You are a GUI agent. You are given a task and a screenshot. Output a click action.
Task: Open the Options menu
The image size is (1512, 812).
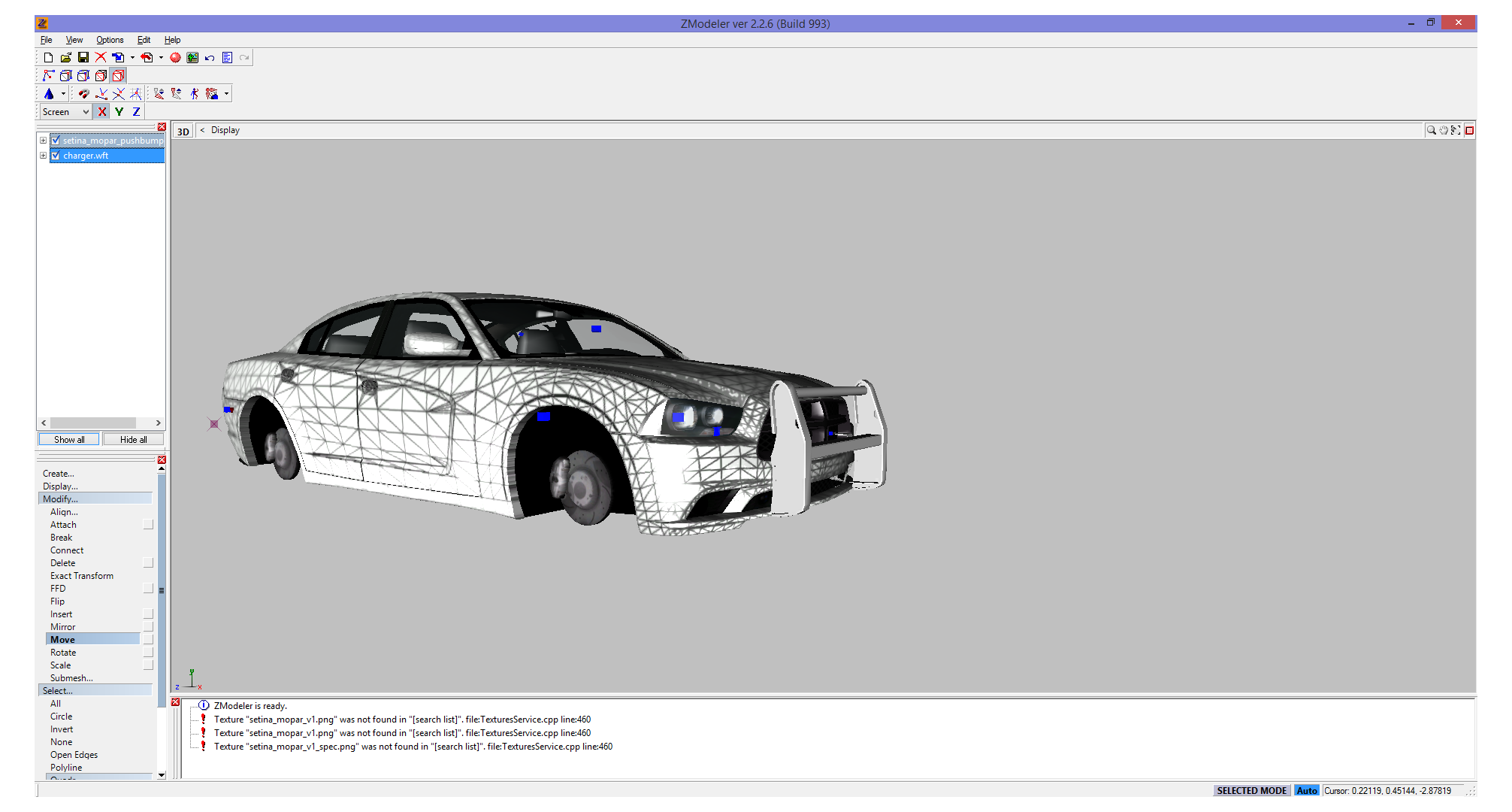click(x=110, y=40)
